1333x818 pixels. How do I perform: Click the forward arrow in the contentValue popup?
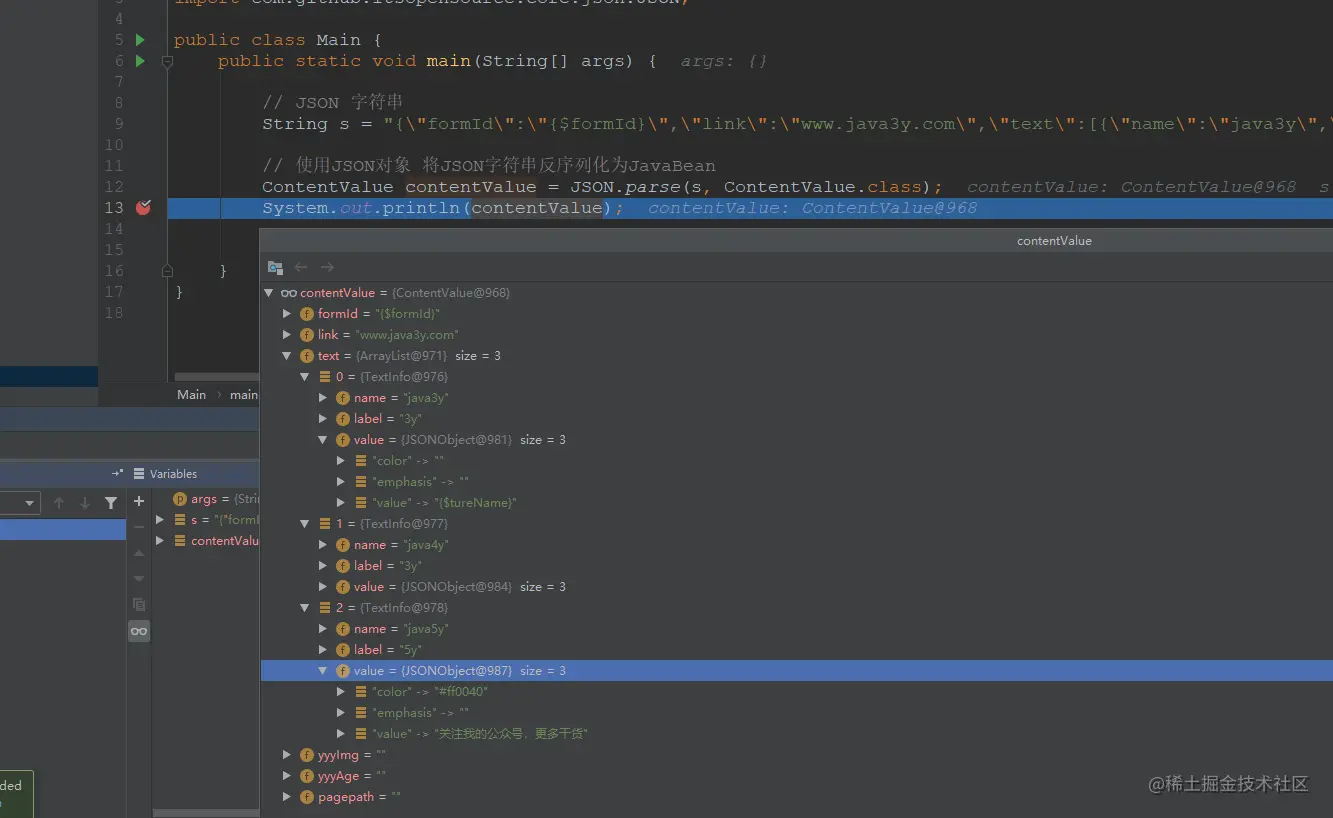pyautogui.click(x=327, y=267)
